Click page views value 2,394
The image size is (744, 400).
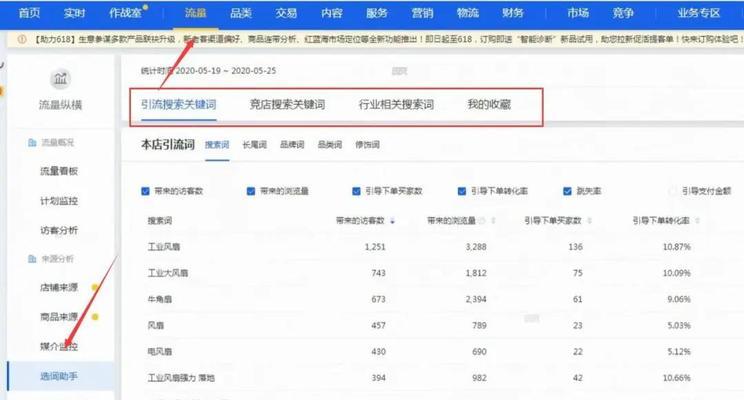(476, 299)
